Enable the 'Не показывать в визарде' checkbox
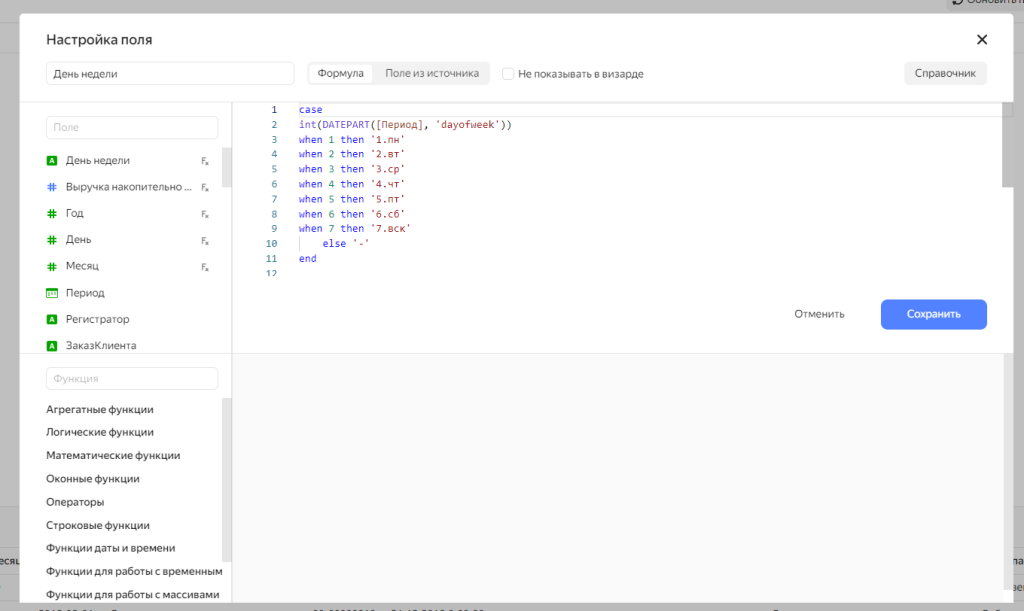Viewport: 1024px width, 611px height. [508, 74]
